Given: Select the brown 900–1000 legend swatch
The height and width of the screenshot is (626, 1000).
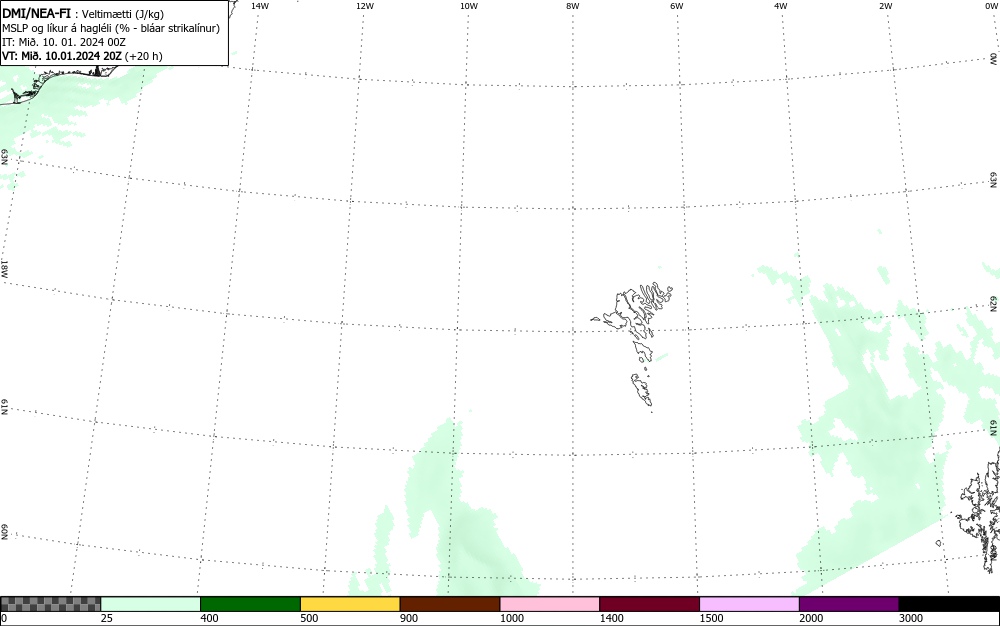Looking at the screenshot, I should (450, 604).
